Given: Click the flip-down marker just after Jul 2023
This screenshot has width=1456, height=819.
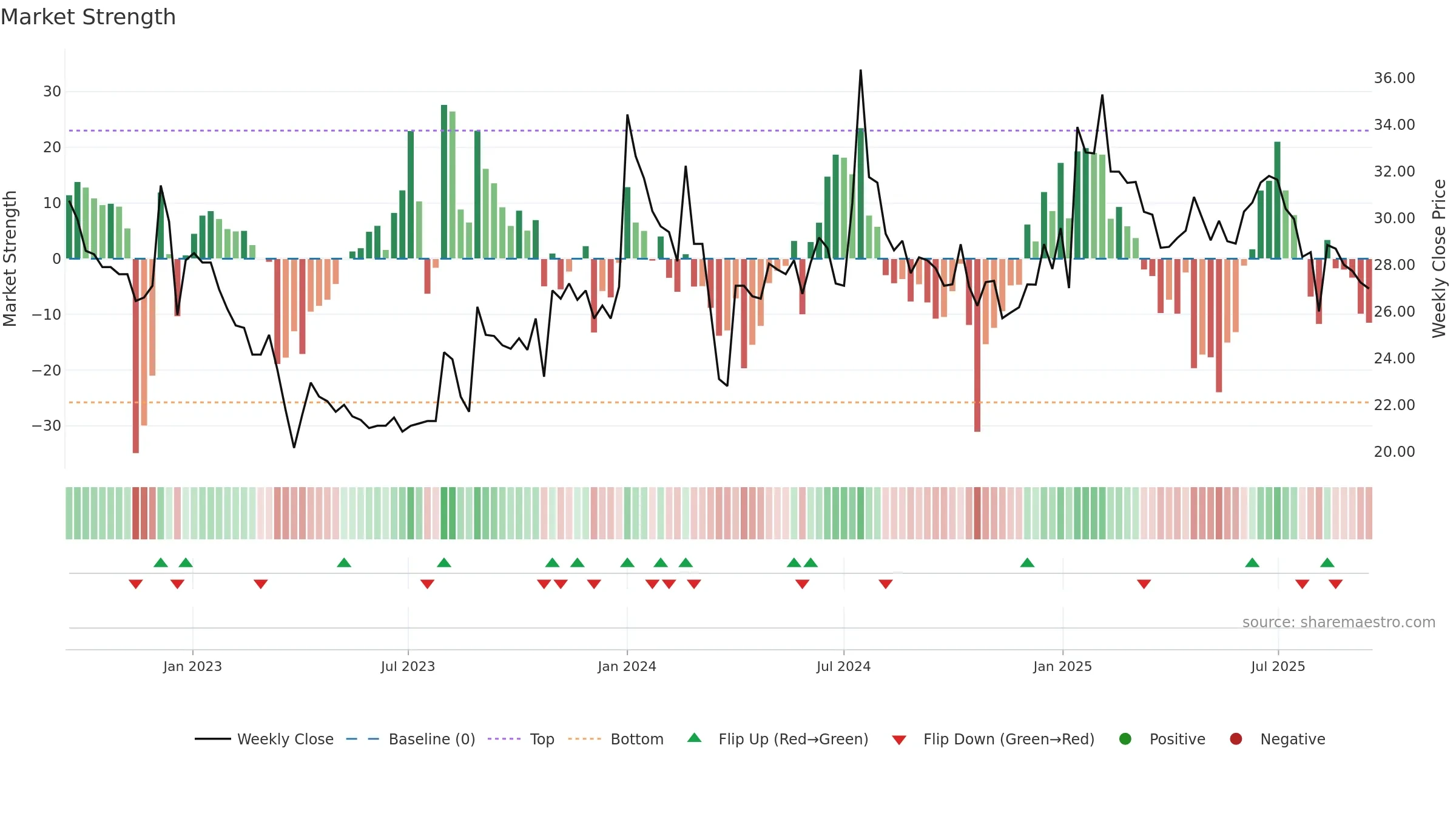Looking at the screenshot, I should pos(427,584).
